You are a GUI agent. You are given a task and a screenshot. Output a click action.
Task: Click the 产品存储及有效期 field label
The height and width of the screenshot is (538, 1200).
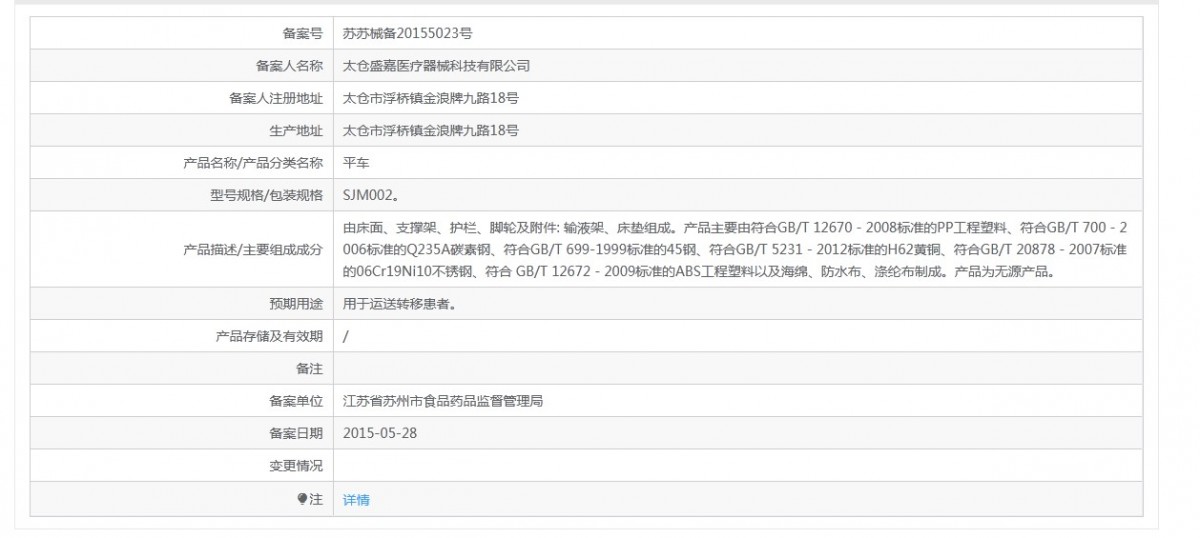[x=269, y=337]
